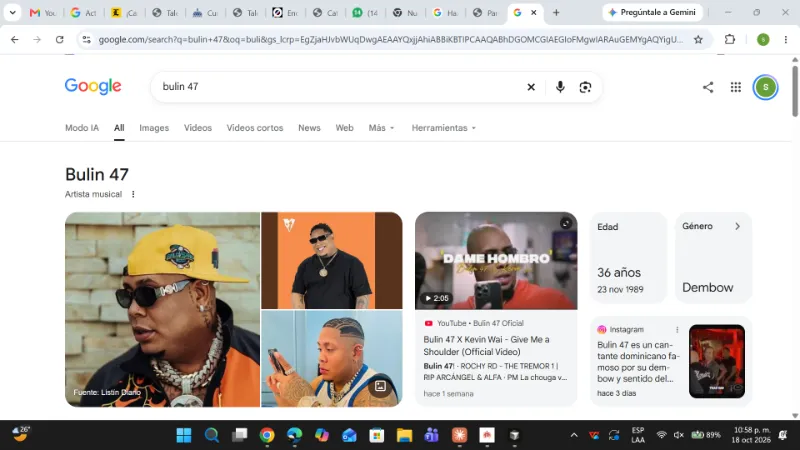Bookmark this page with the star icon
This screenshot has width=800, height=450.
click(x=698, y=39)
